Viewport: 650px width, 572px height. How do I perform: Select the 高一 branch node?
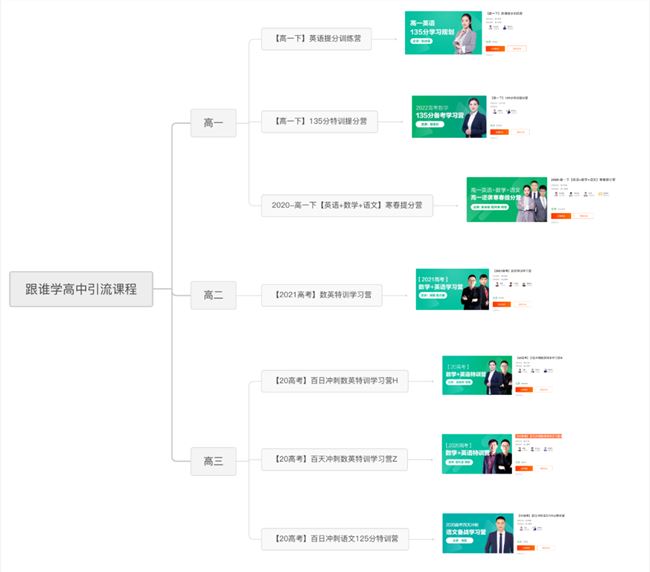(x=213, y=123)
